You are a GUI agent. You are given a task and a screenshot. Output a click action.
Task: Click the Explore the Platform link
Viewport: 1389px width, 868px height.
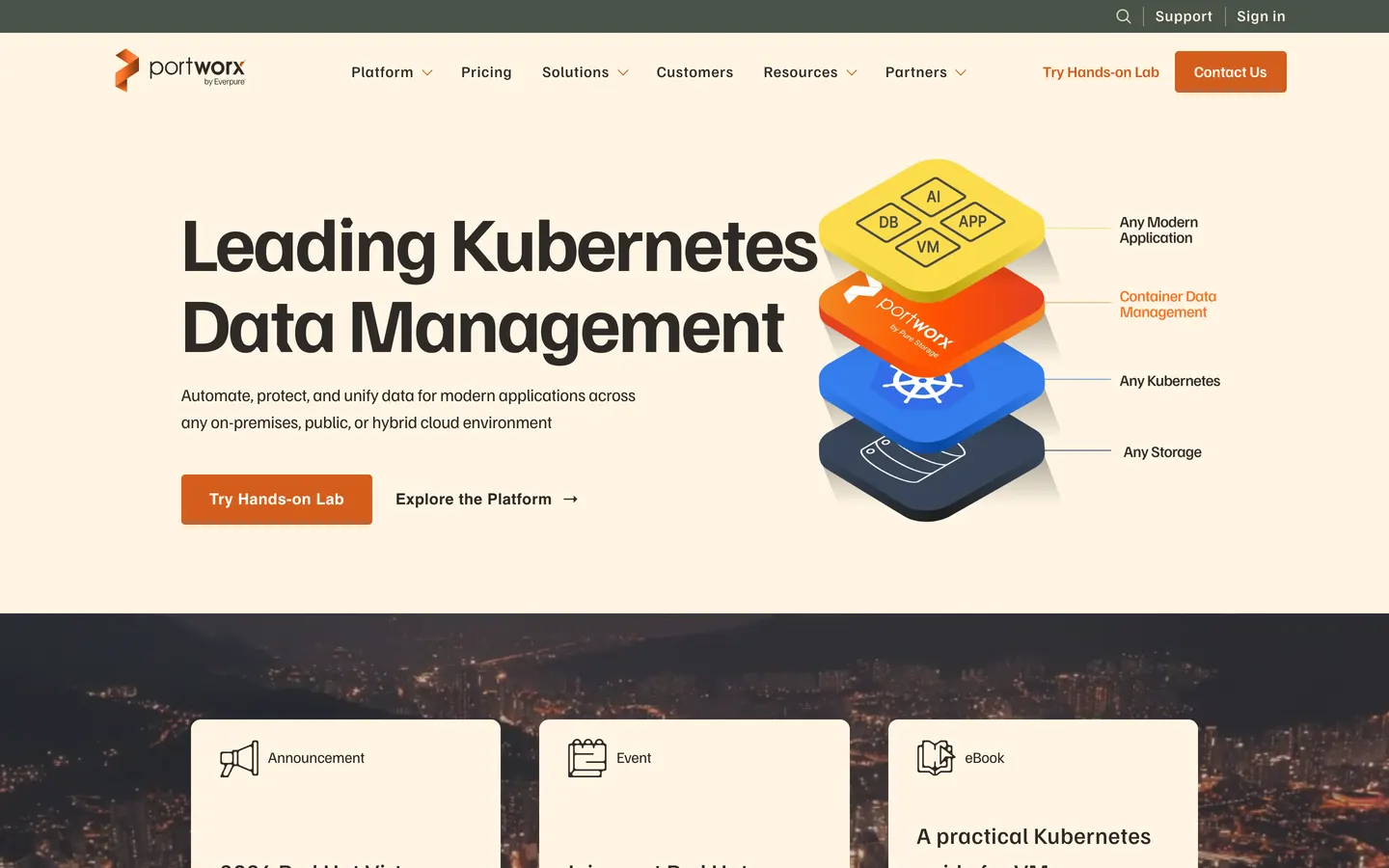tap(487, 499)
